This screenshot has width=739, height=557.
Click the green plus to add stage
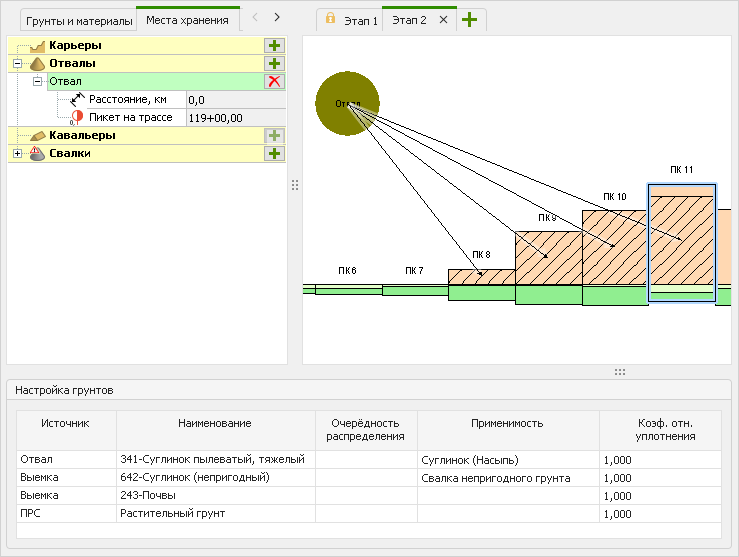469,20
